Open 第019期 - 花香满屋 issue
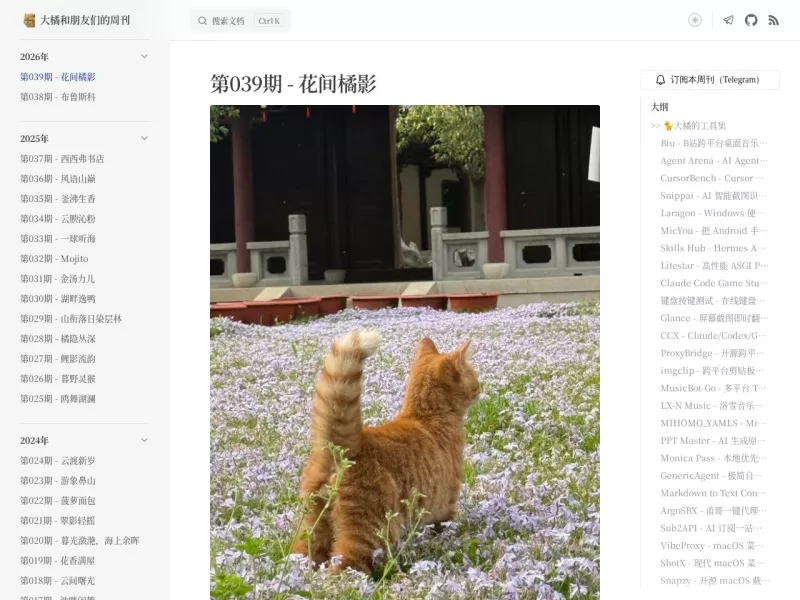The height and width of the screenshot is (600, 800). [x=58, y=560]
